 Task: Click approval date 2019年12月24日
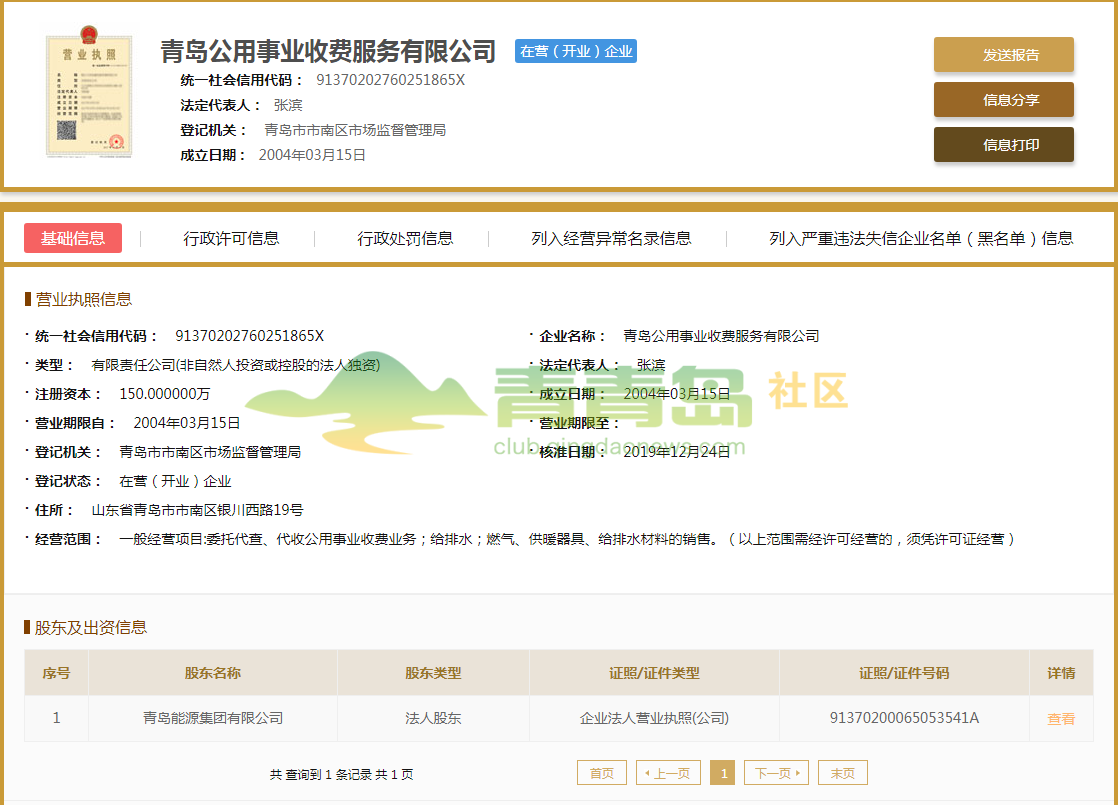pyautogui.click(x=677, y=452)
